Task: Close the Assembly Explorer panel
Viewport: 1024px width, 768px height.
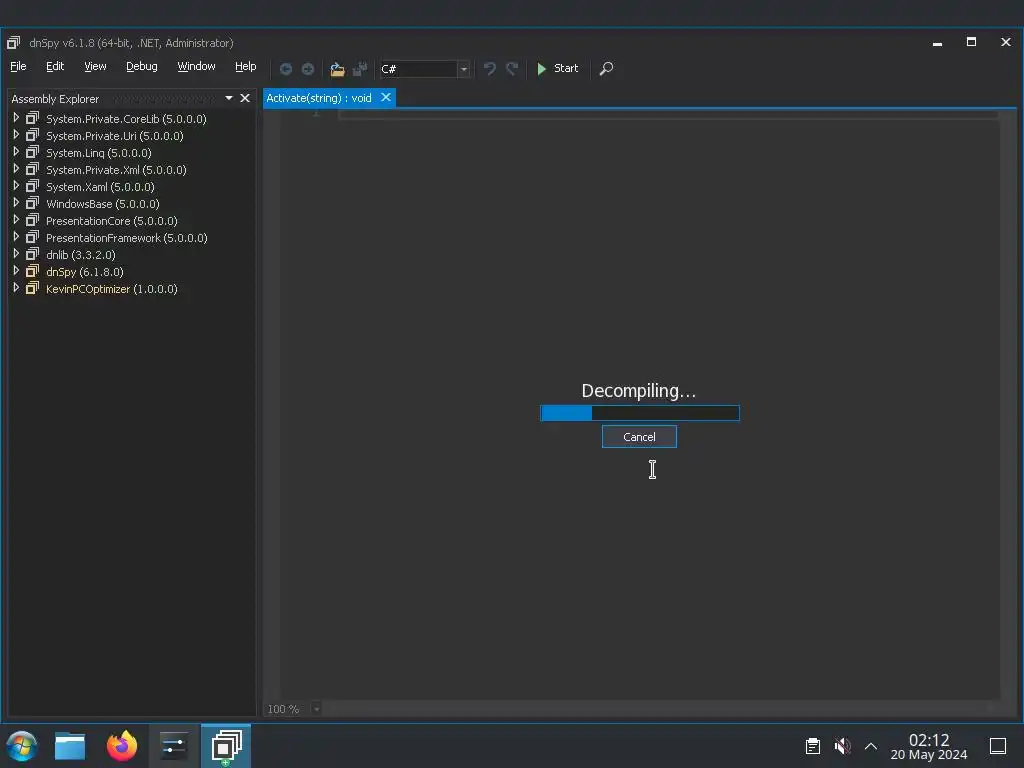Action: tap(245, 98)
